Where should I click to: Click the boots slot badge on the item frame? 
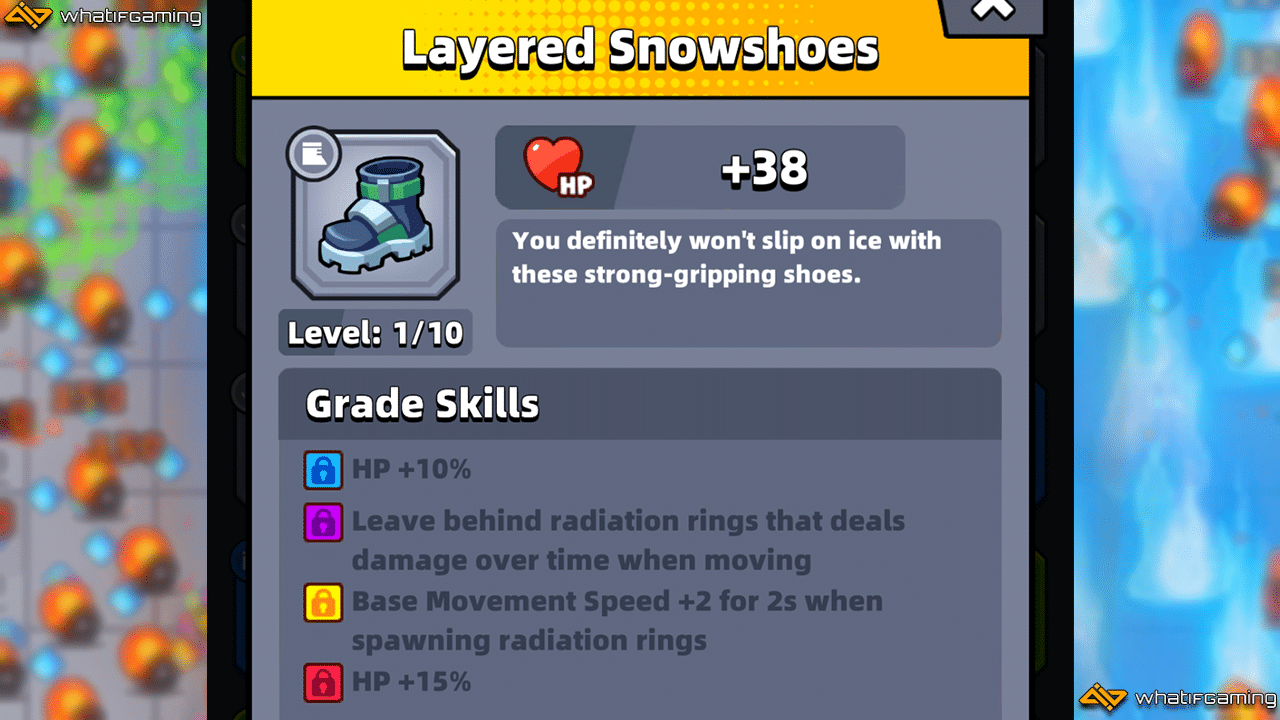click(x=314, y=153)
